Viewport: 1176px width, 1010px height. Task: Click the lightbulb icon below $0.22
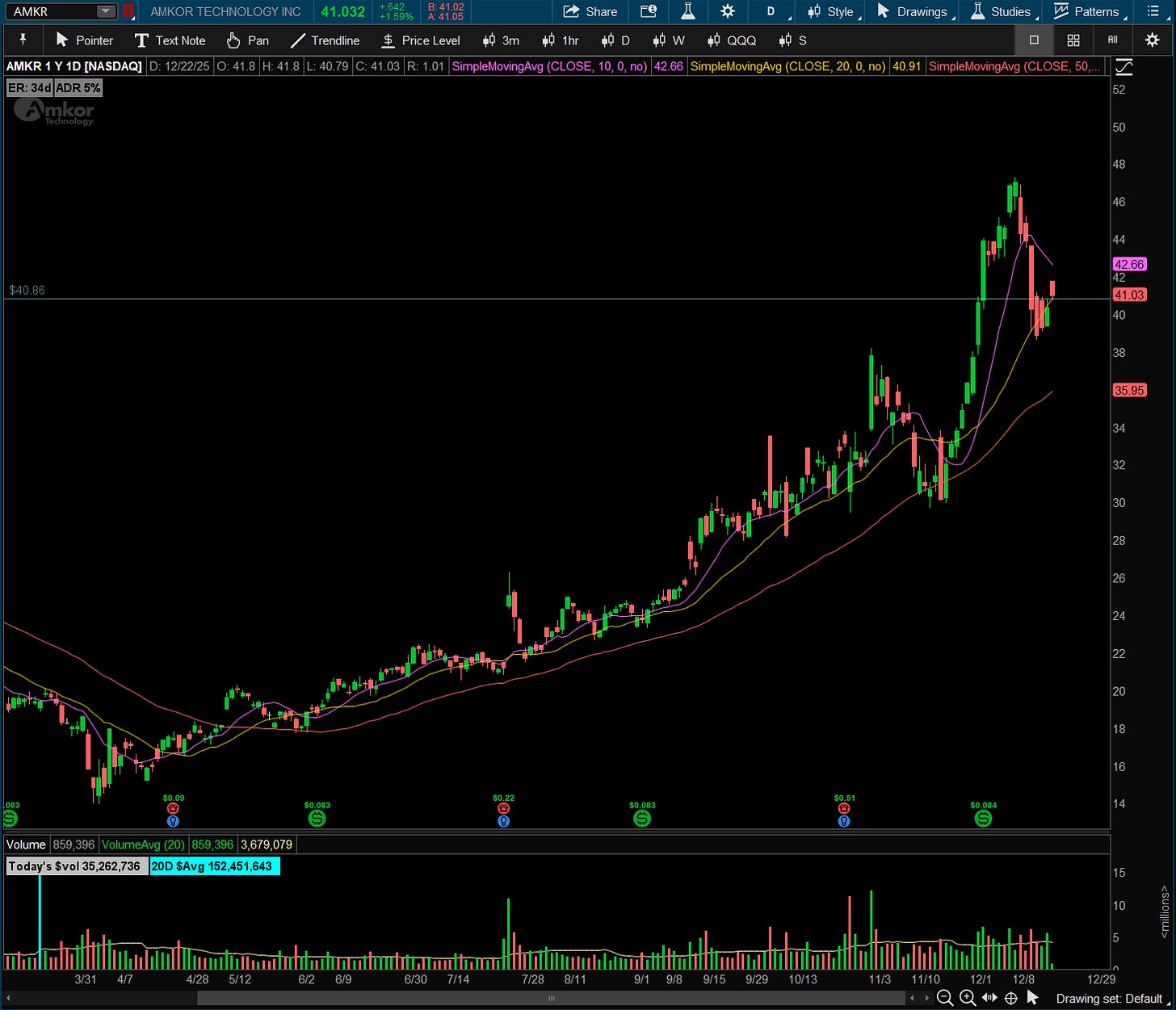[x=503, y=821]
